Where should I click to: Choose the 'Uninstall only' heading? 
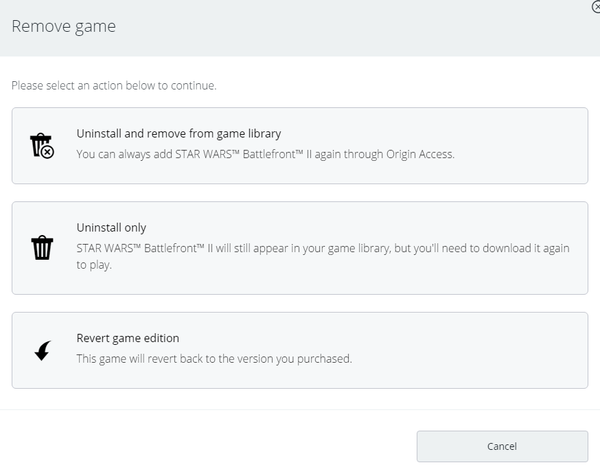(111, 228)
